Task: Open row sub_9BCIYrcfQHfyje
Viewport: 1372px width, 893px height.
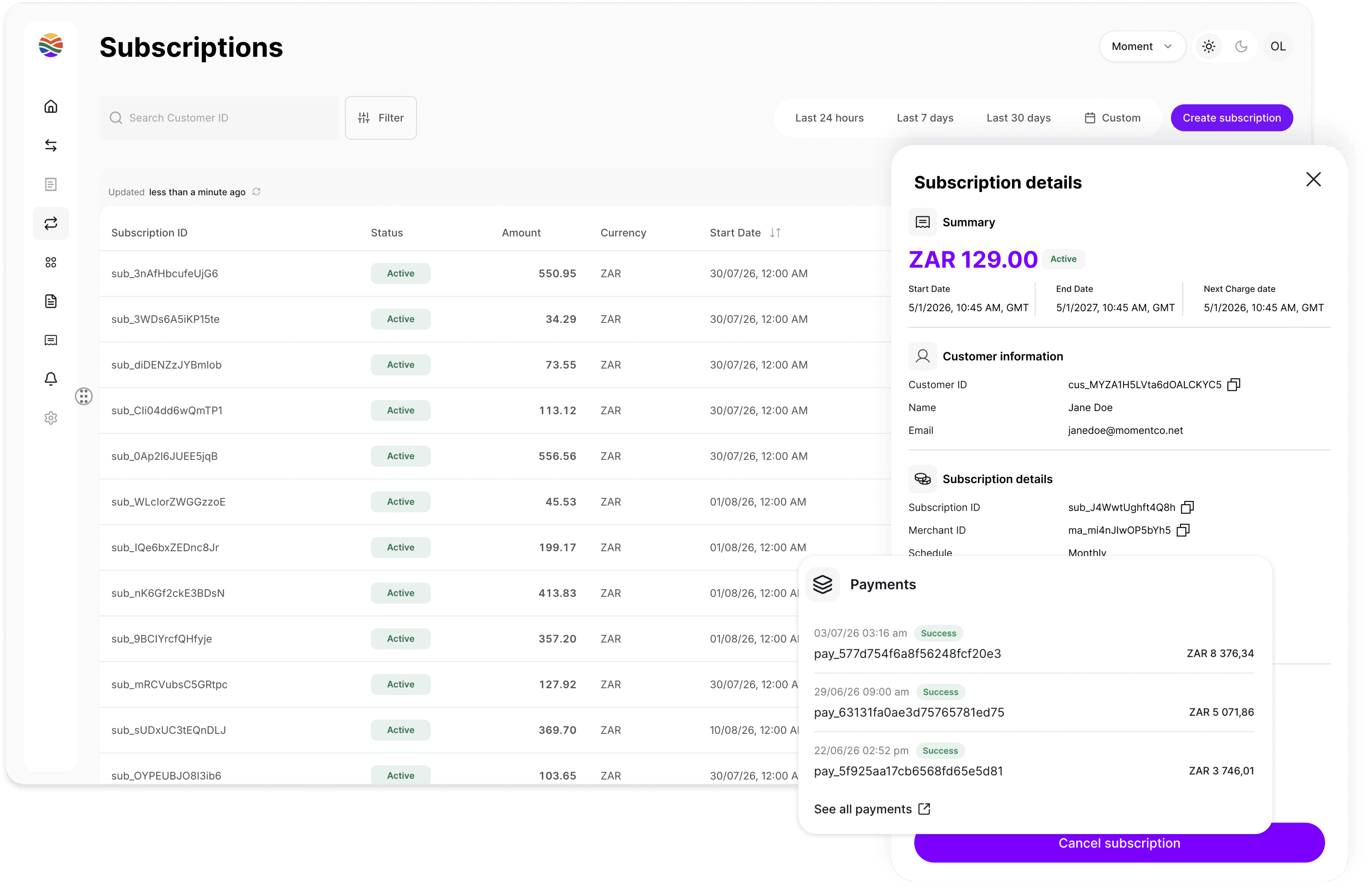Action: click(449, 639)
